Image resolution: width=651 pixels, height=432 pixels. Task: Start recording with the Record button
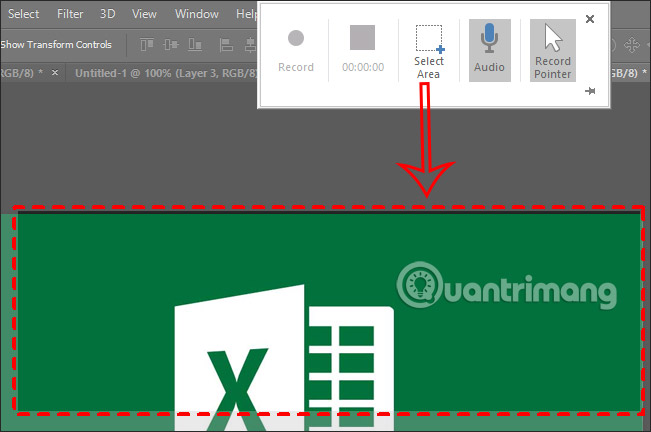tap(296, 50)
